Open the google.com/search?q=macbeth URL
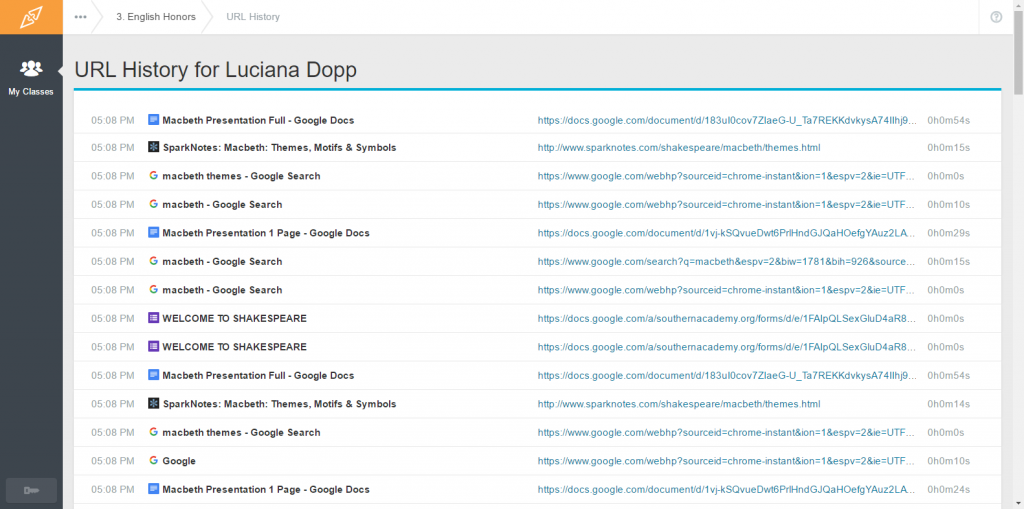Image resolution: width=1024 pixels, height=509 pixels. coord(726,261)
